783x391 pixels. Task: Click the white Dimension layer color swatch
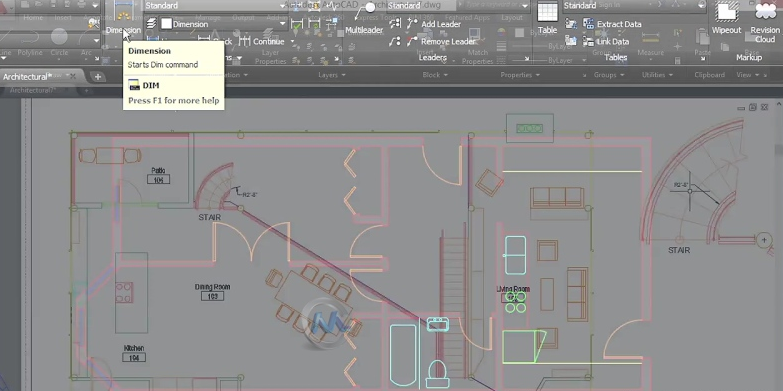[x=166, y=23]
